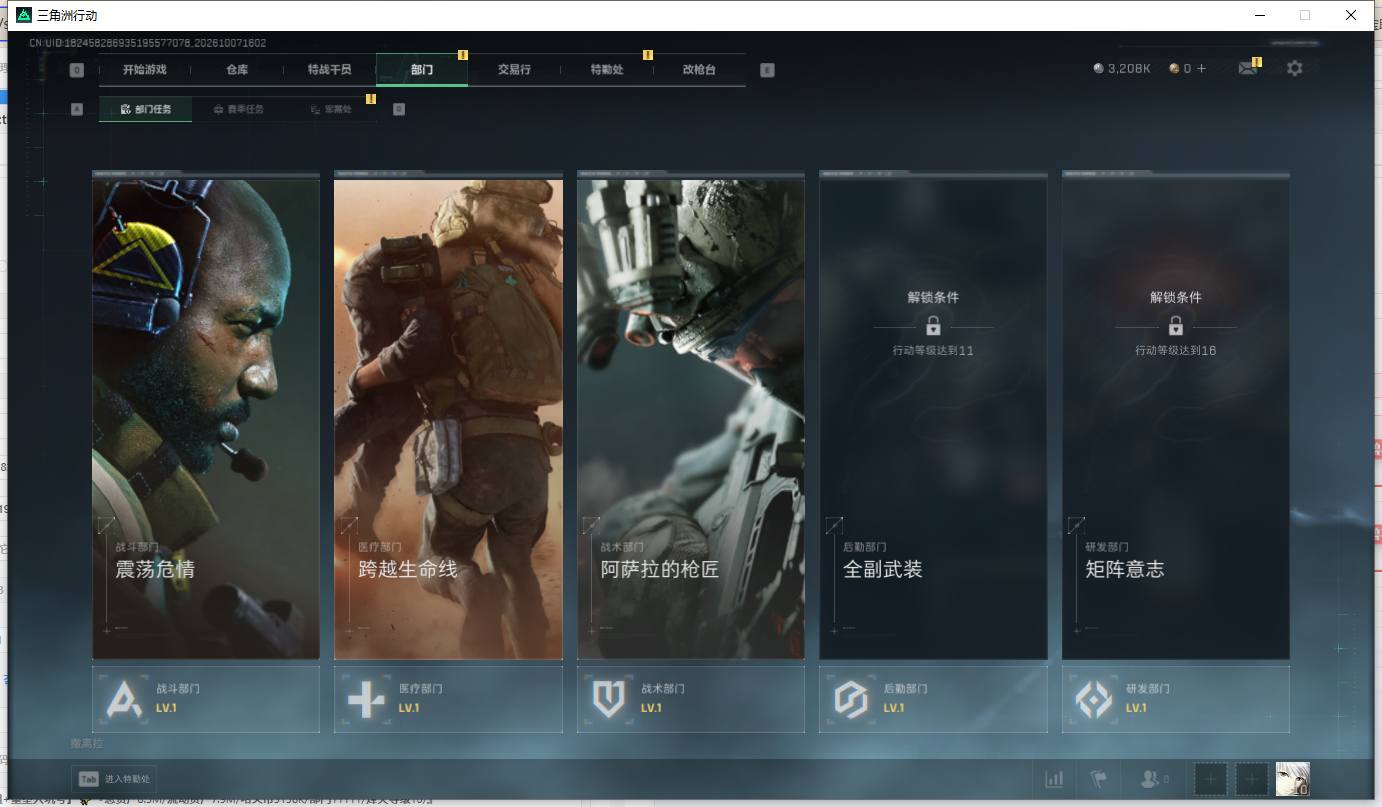Open the 仓库 tab
1382x807 pixels.
coord(237,70)
